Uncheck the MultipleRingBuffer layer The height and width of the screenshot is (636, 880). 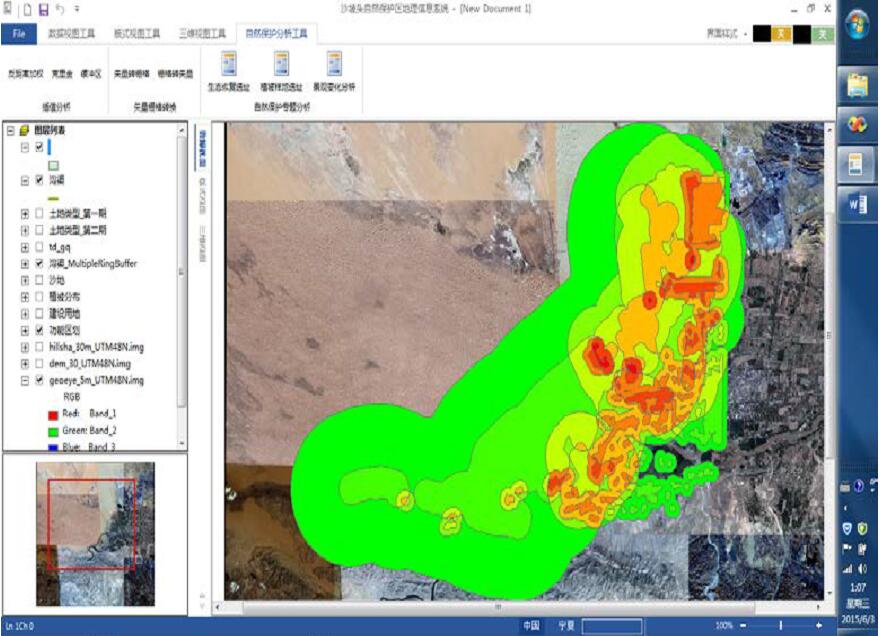(39, 263)
